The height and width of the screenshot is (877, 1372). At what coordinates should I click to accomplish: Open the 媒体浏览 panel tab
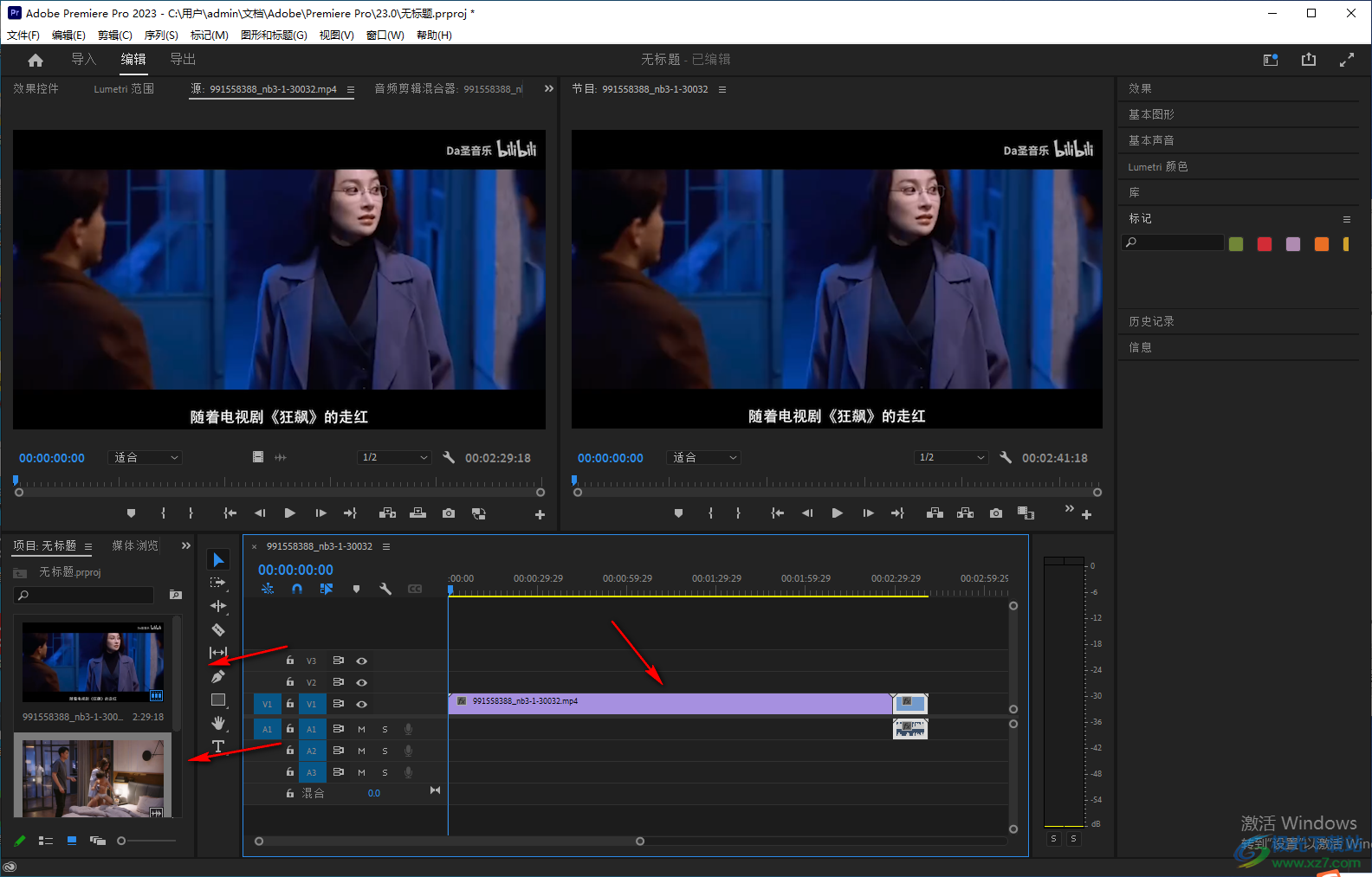[135, 545]
